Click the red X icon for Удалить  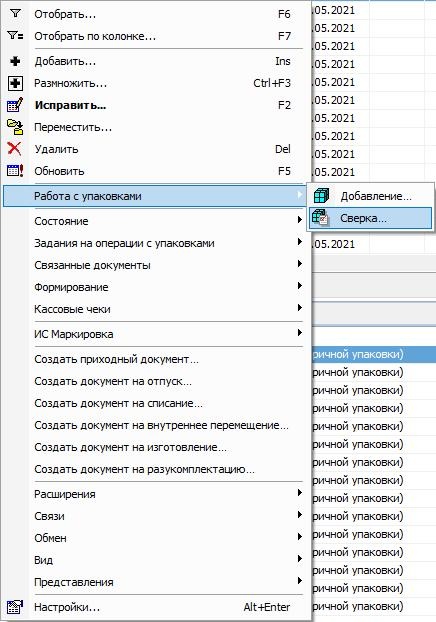[x=15, y=149]
